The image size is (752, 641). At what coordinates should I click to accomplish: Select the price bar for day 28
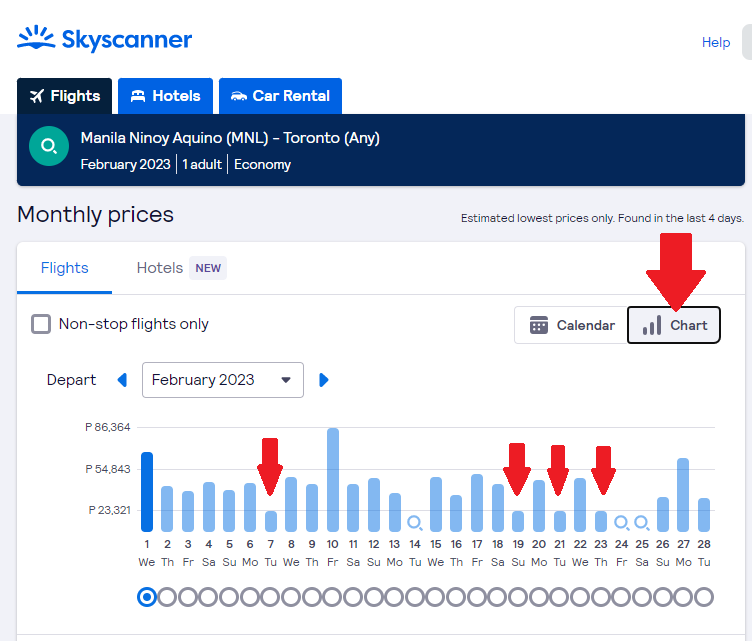pos(704,515)
